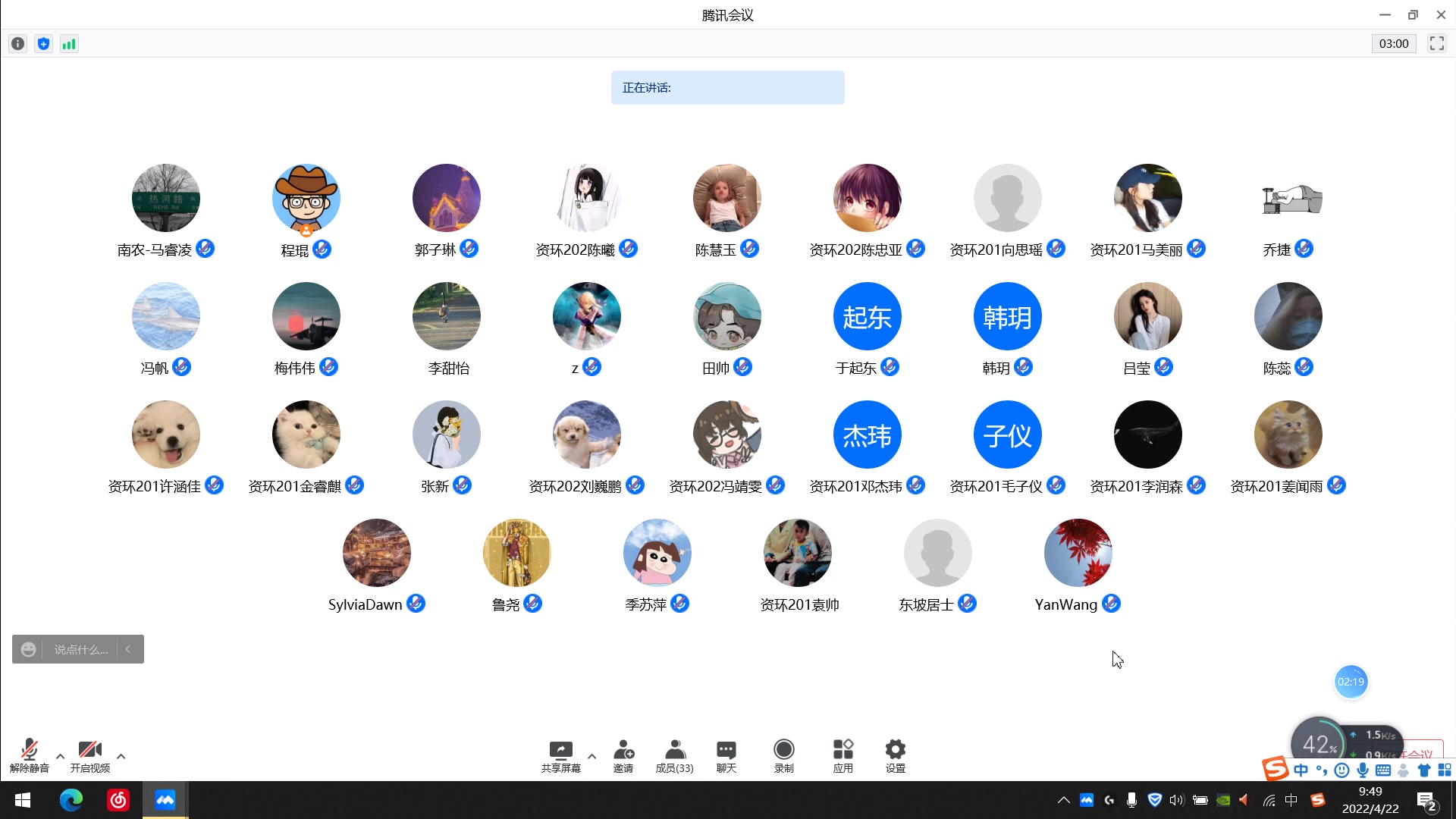The width and height of the screenshot is (1456, 819).
Task: Enter full screen mode via the fullscreen icon
Action: pyautogui.click(x=1437, y=44)
